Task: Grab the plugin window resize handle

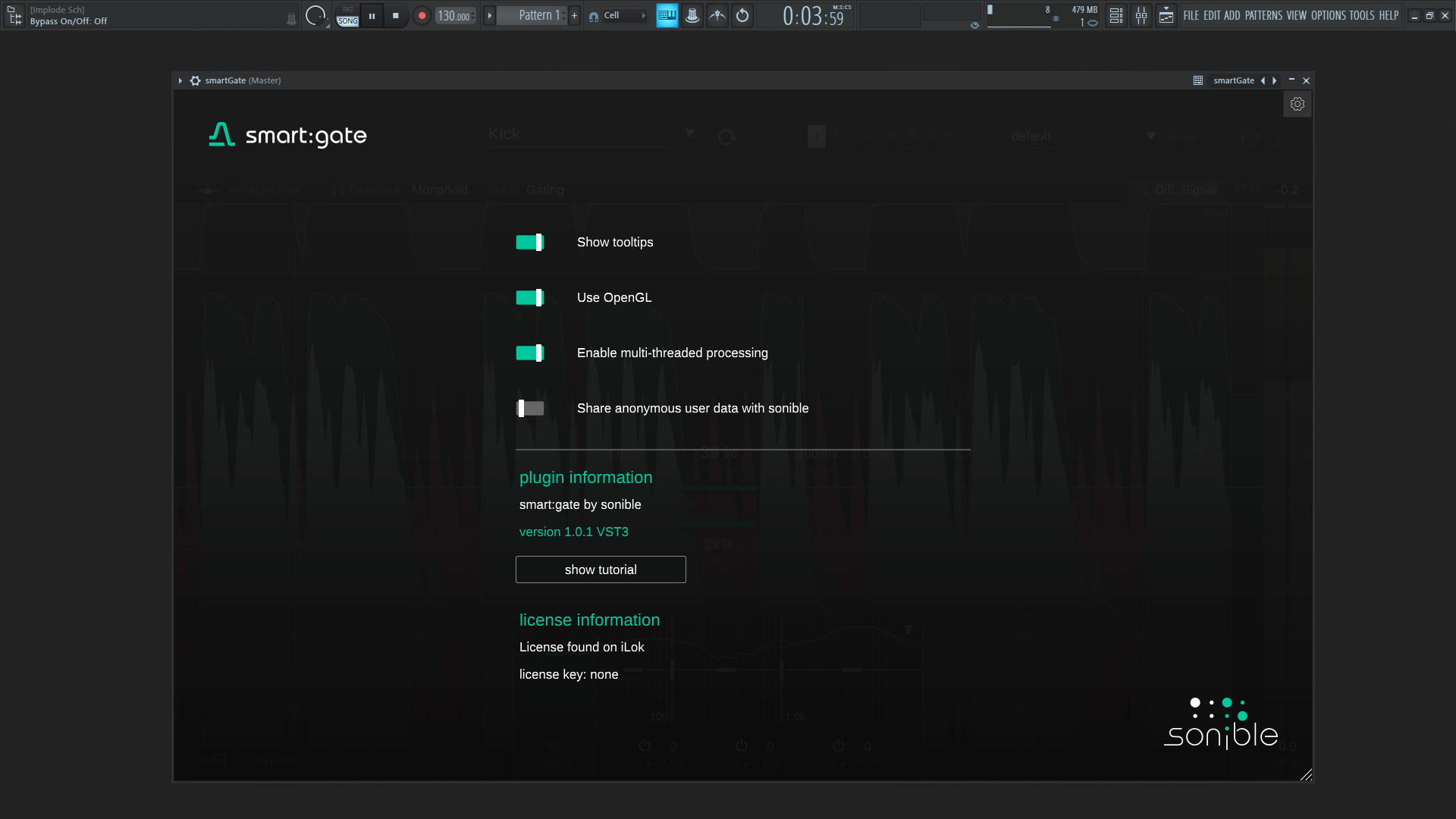Action: 1306,774
